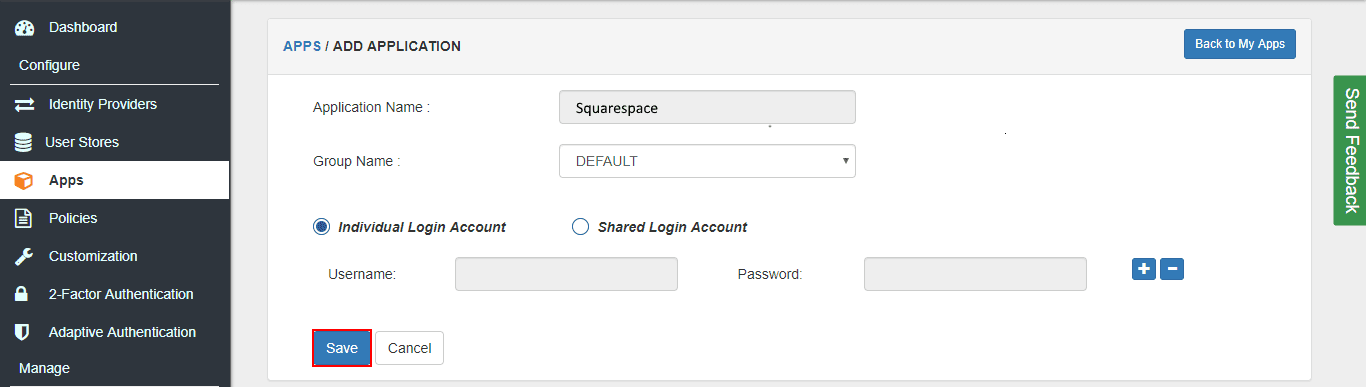Click the Application Name label

pos(371,107)
